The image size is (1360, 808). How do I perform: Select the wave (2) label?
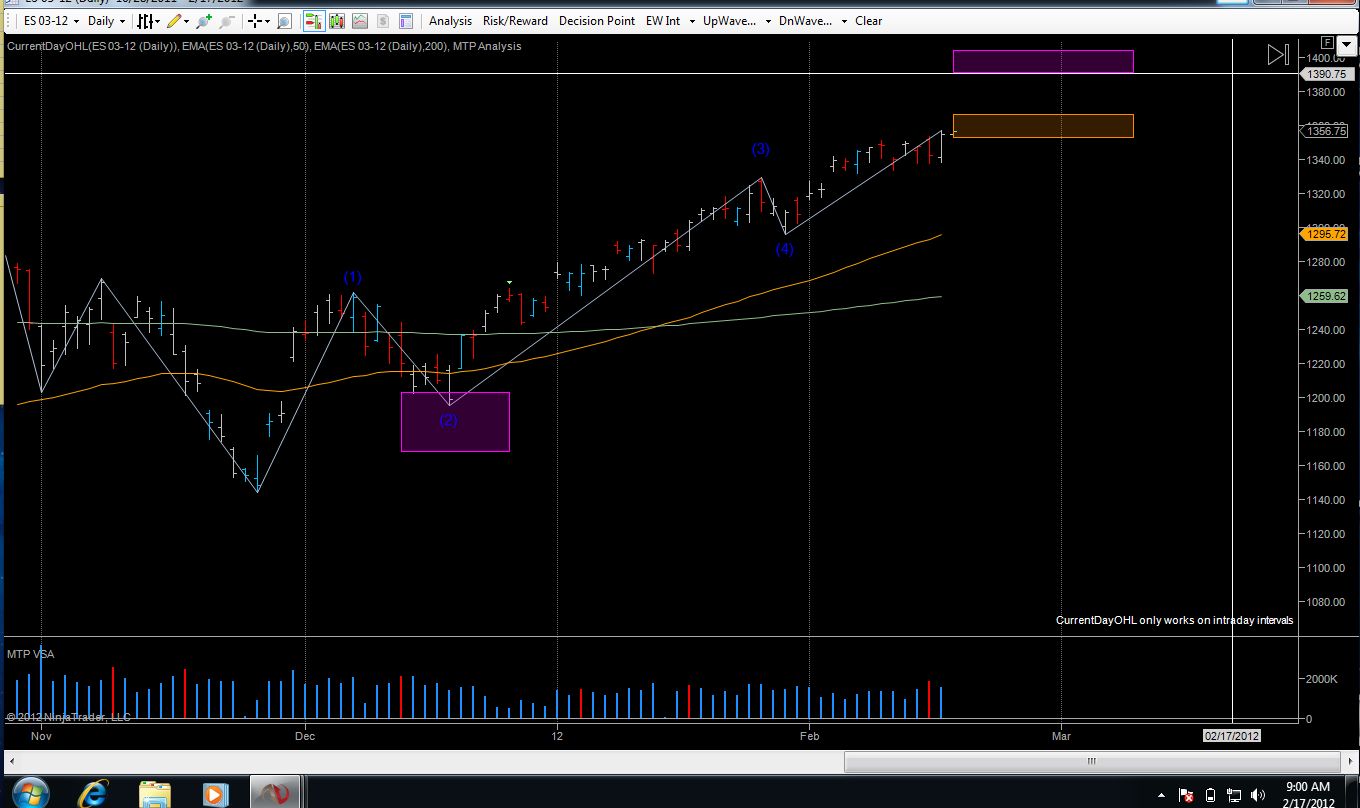coord(448,420)
